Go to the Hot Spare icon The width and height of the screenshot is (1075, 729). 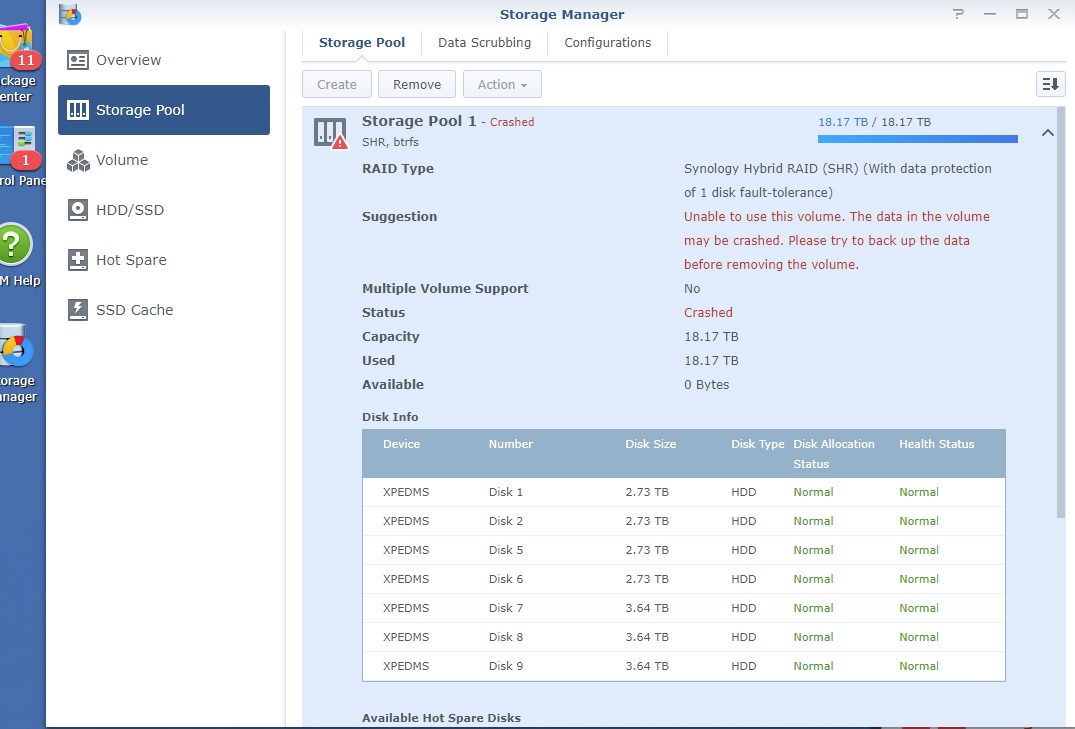click(x=77, y=260)
